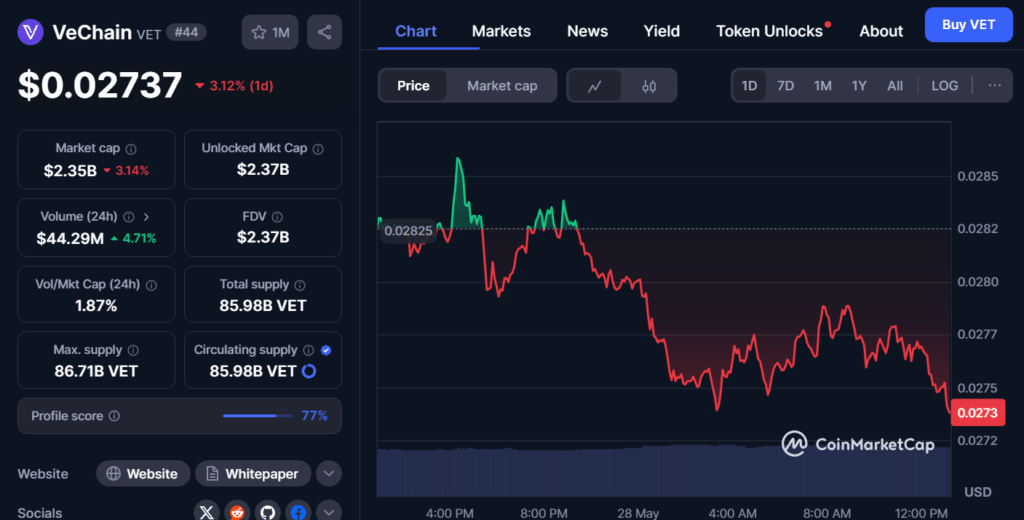
Task: Open the Chart tab
Action: coord(416,31)
